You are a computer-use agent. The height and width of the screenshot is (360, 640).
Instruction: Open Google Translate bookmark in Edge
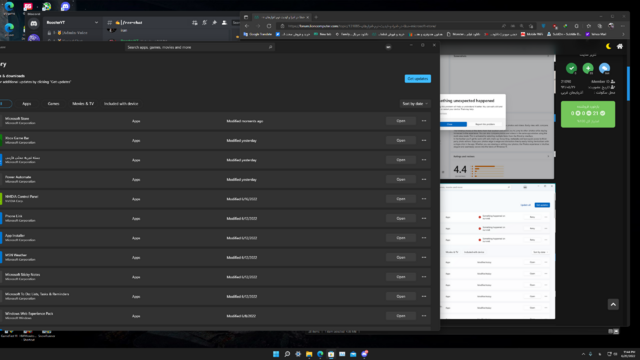258,34
